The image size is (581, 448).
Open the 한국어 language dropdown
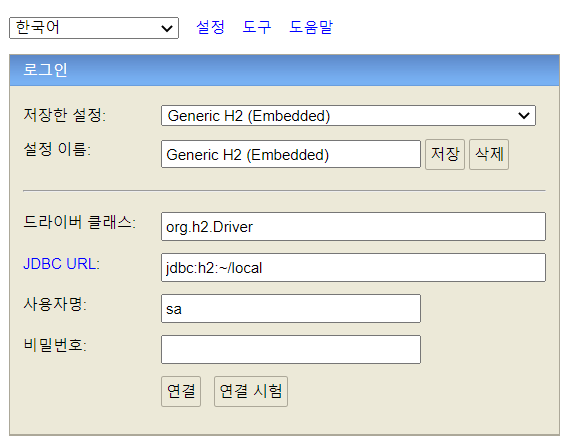pos(94,28)
